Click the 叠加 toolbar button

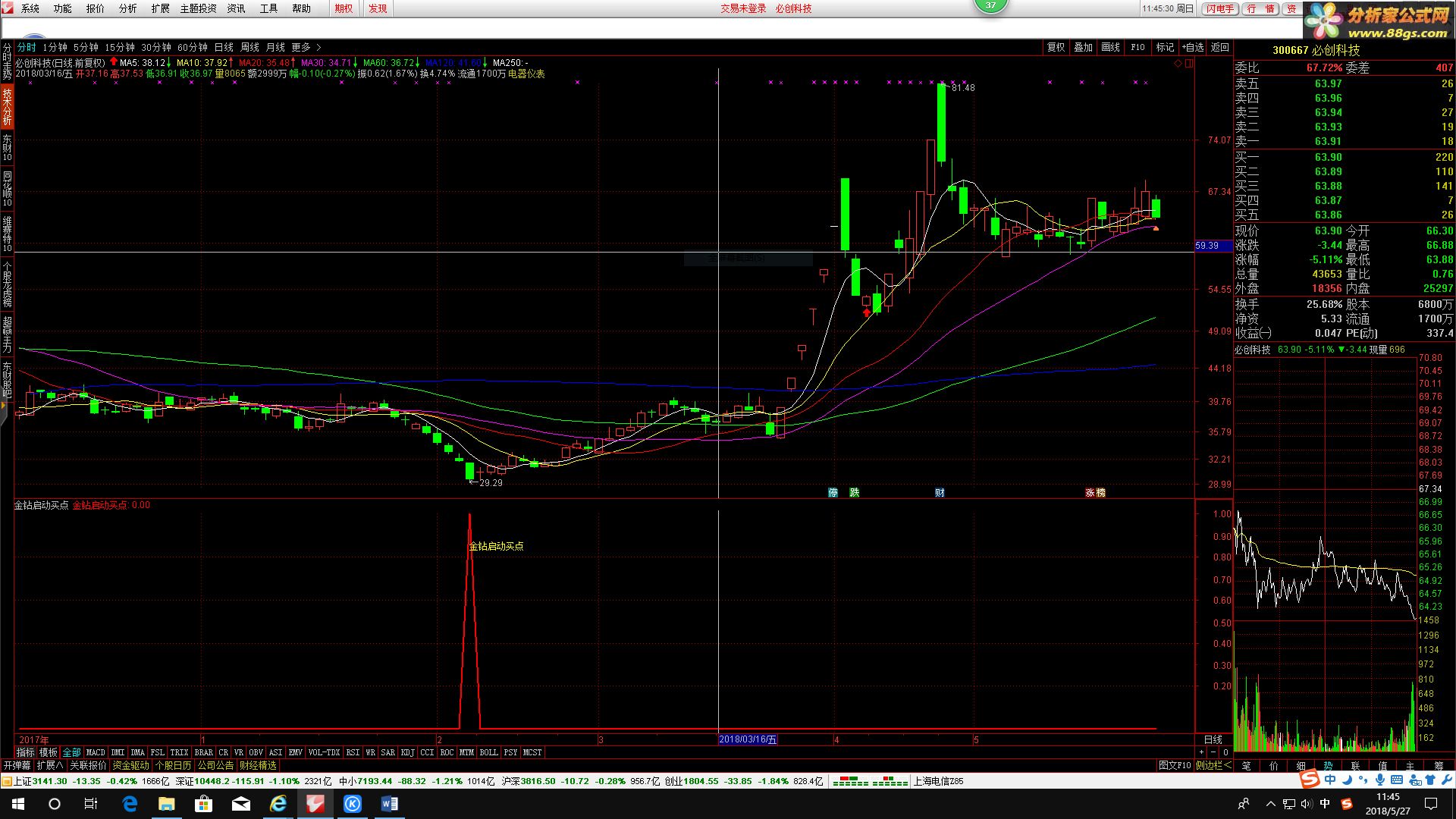tap(1083, 47)
